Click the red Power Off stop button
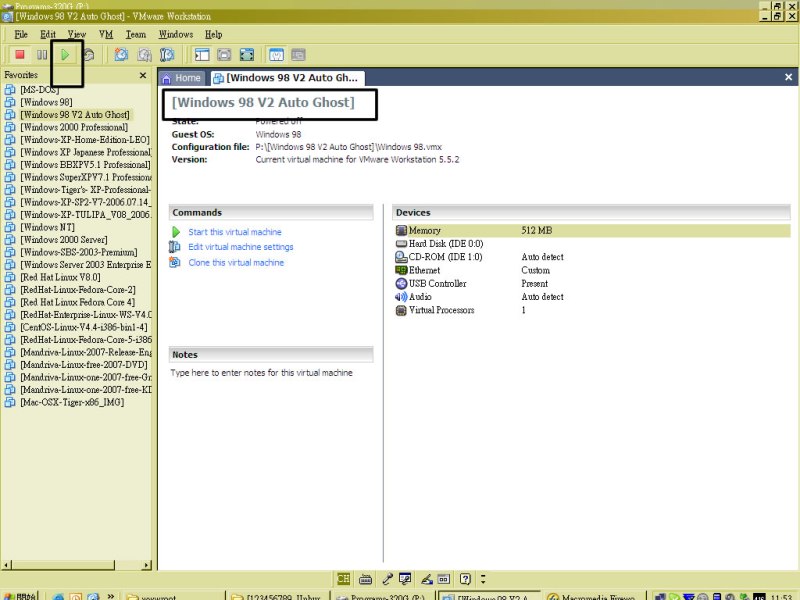The width and height of the screenshot is (800, 600). tap(19, 54)
